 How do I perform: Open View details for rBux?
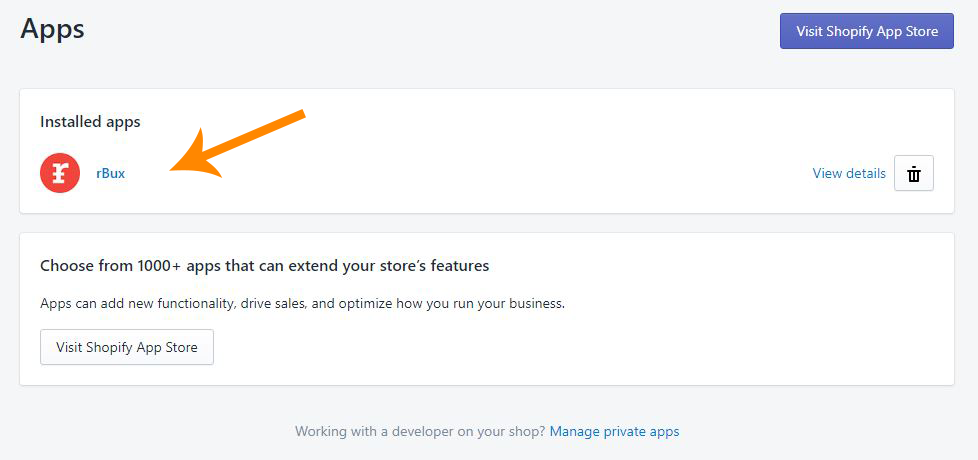(x=849, y=173)
